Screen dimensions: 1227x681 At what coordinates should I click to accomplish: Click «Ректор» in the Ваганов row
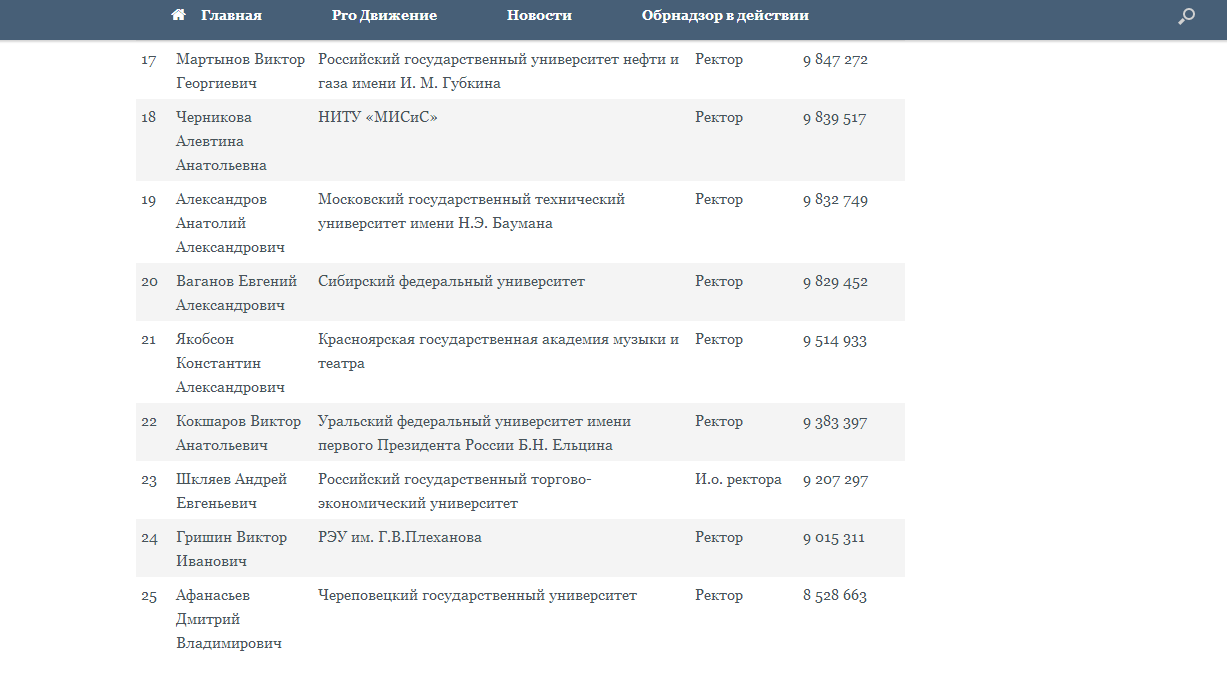point(719,282)
